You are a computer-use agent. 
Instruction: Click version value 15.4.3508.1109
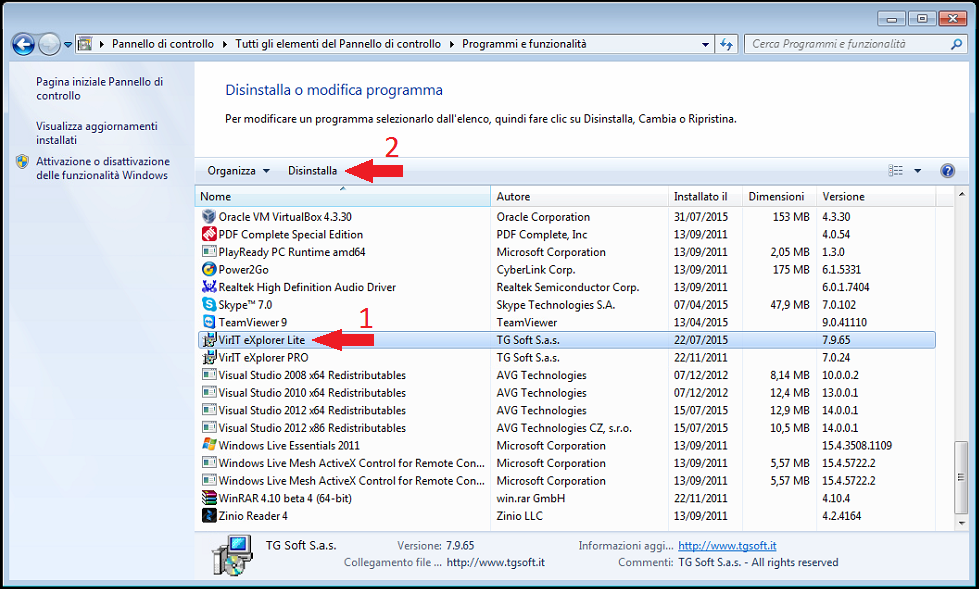coord(857,445)
